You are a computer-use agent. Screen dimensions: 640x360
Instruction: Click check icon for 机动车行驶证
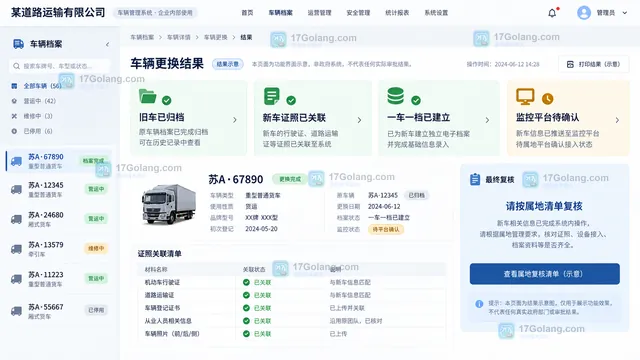246,282
